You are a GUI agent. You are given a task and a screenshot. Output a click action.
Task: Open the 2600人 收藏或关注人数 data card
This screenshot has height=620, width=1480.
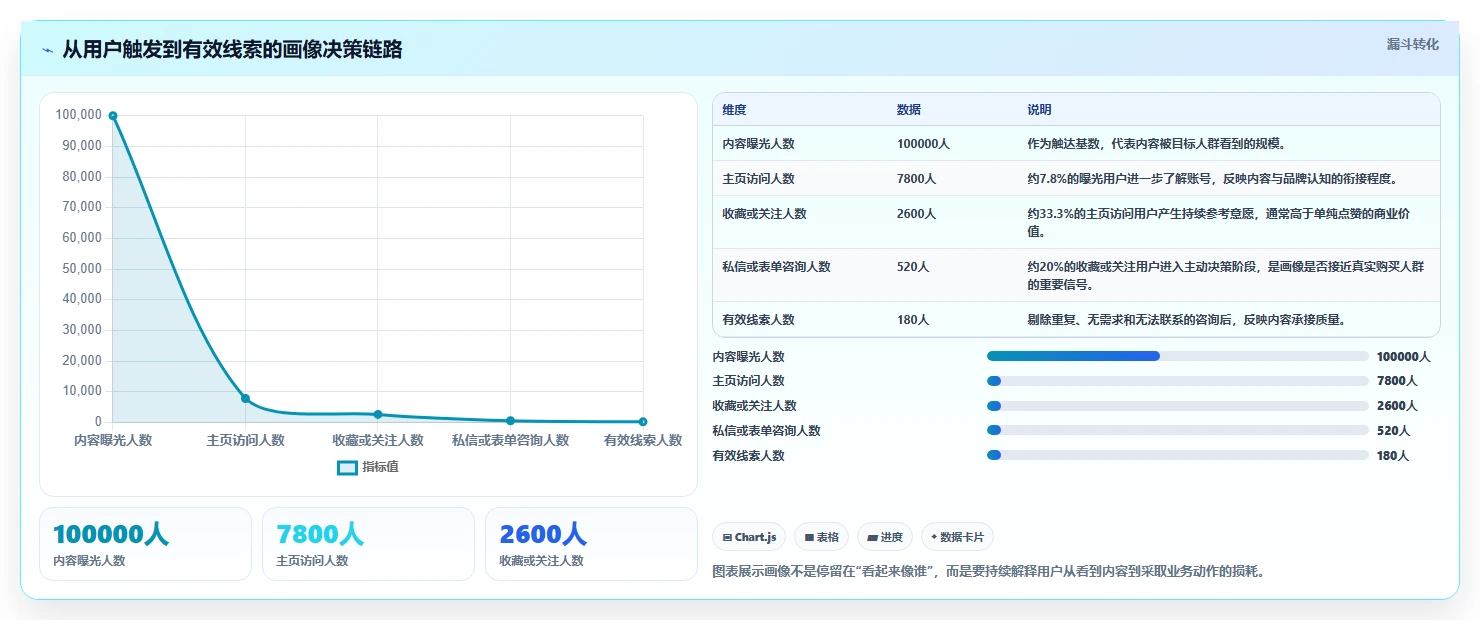(x=591, y=544)
